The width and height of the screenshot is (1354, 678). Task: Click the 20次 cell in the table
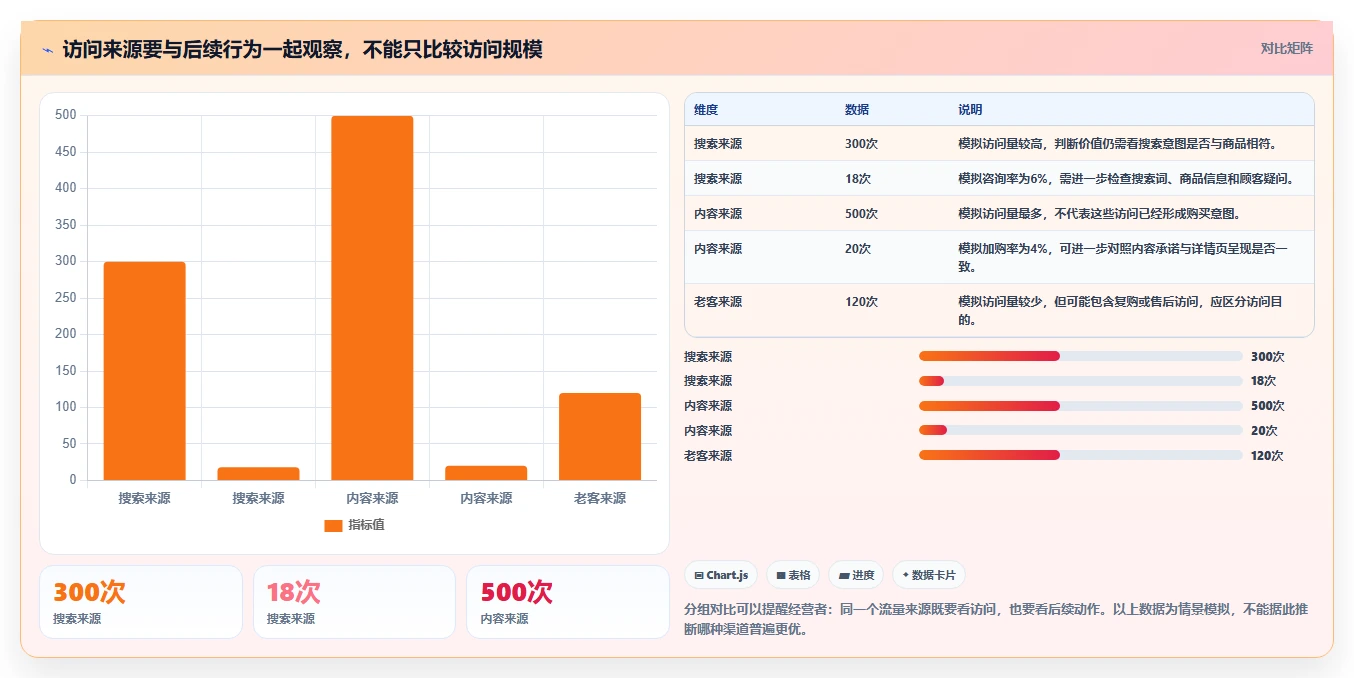pos(858,249)
